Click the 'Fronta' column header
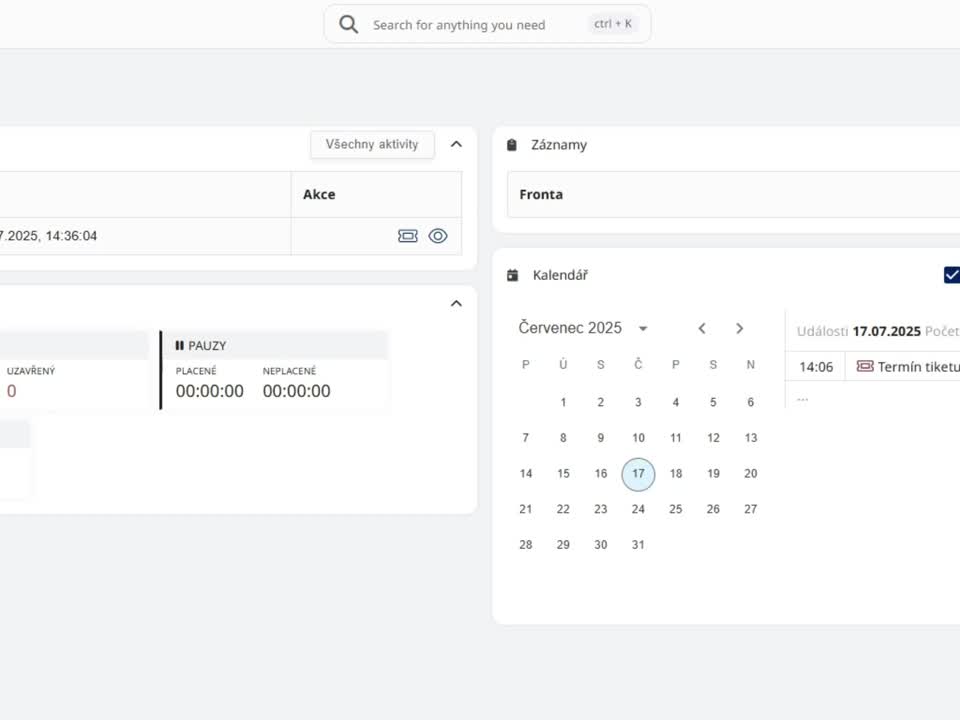The image size is (960, 720). pyautogui.click(x=541, y=195)
